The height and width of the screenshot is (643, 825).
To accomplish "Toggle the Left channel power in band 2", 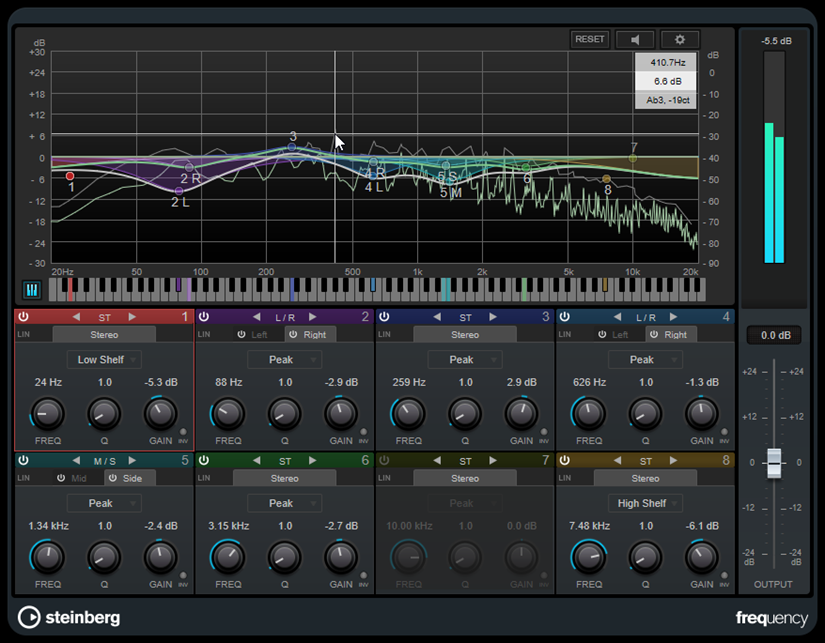I will (242, 335).
